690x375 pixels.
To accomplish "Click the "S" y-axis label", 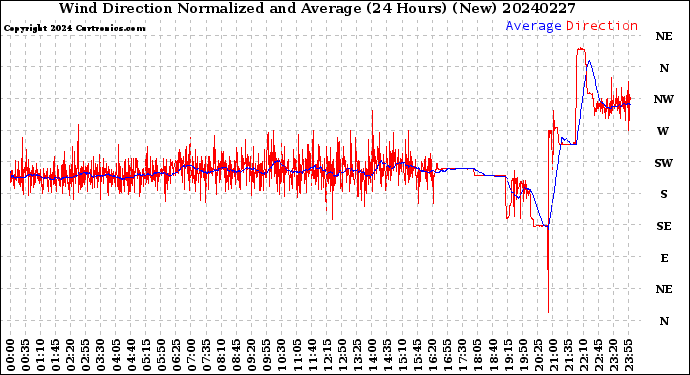I will coord(664,195).
